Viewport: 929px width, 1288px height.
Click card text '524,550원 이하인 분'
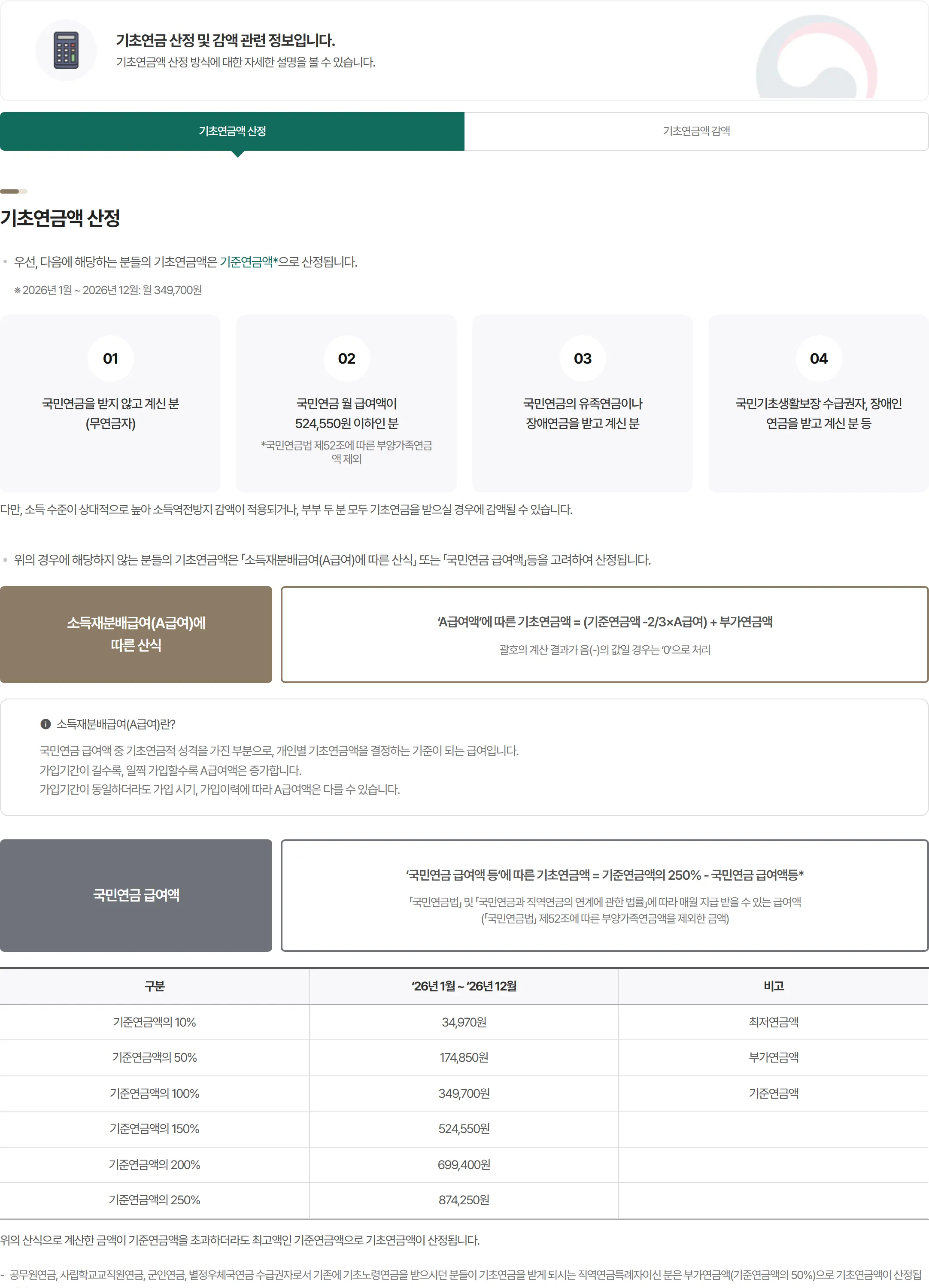(346, 424)
